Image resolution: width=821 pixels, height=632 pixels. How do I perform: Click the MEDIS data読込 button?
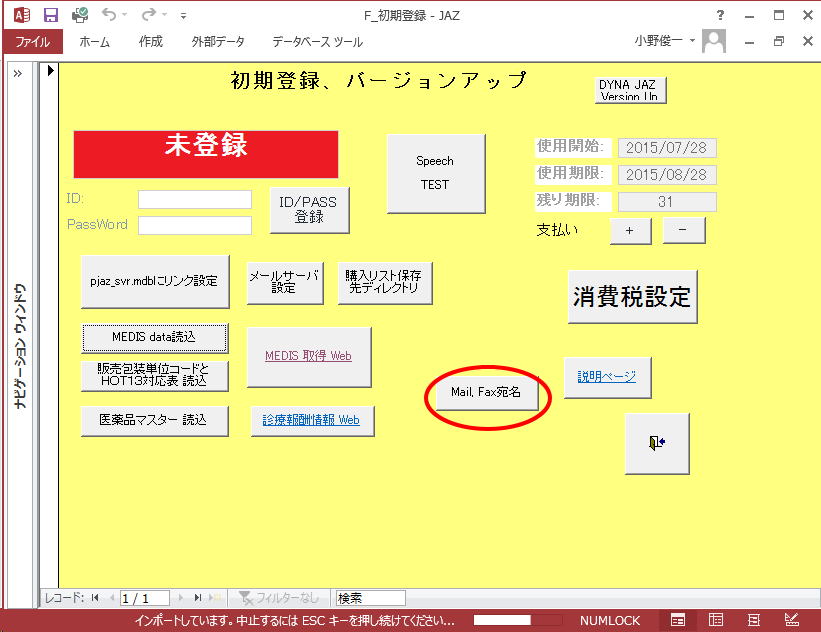154,337
